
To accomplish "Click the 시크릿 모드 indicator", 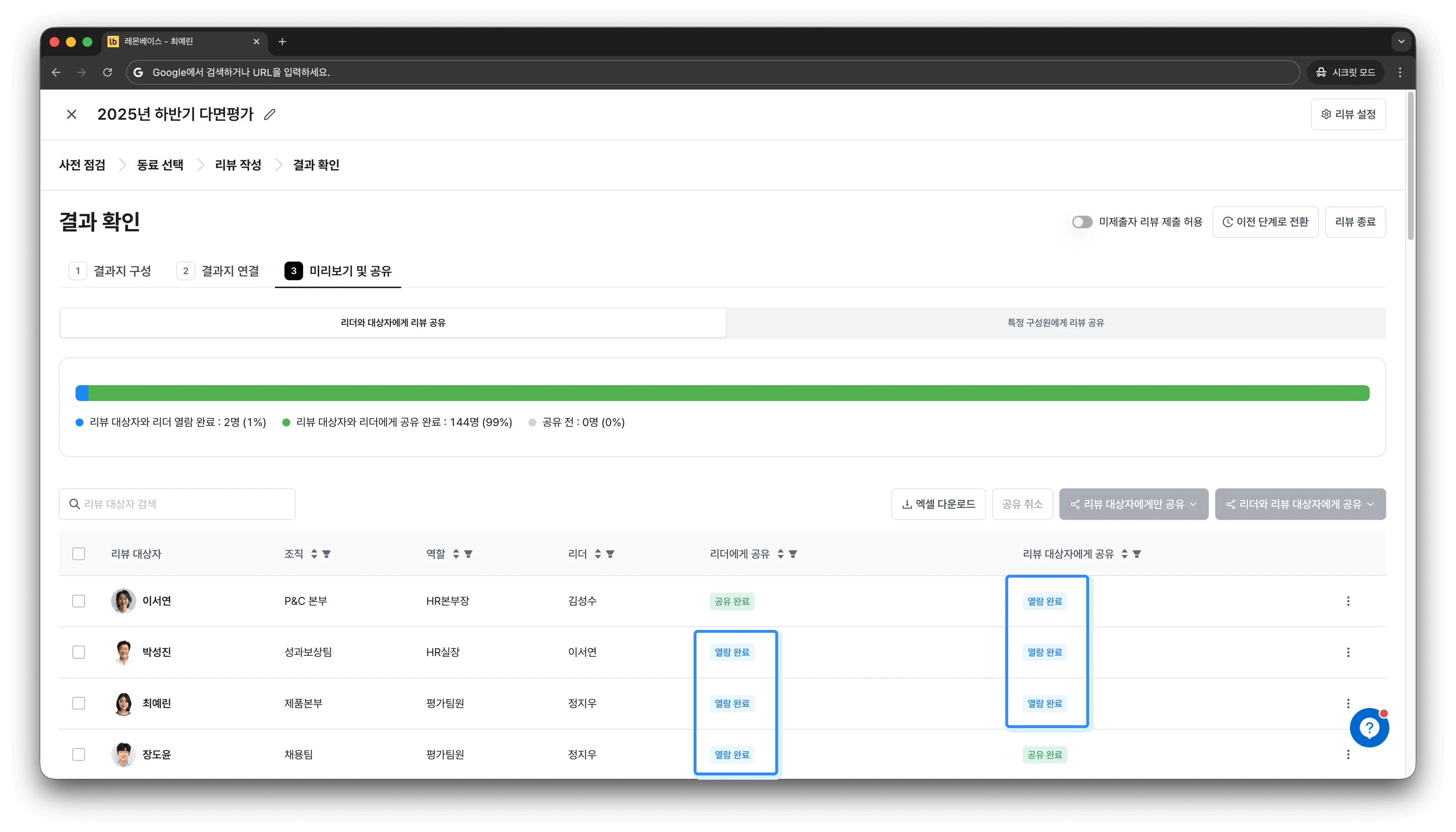I will [1345, 72].
